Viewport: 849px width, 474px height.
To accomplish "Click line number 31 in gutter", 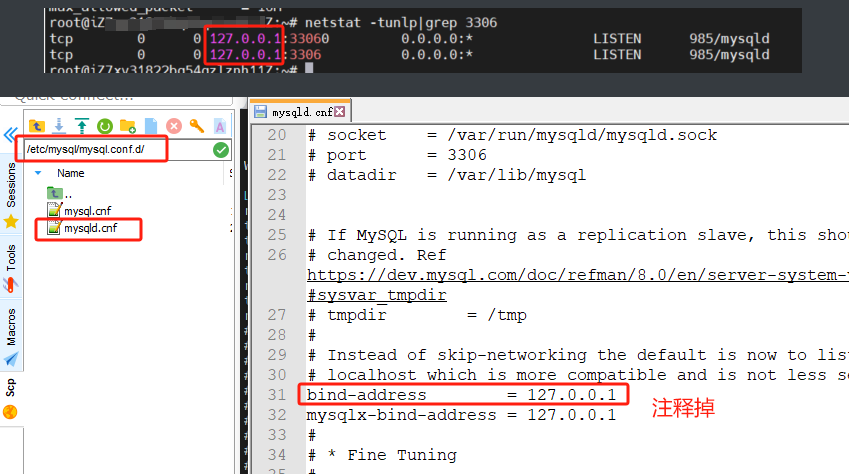I will tap(277, 395).
